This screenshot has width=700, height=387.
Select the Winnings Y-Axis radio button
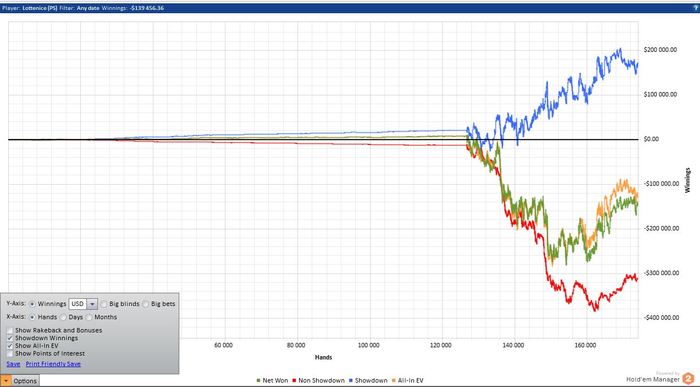[33, 304]
